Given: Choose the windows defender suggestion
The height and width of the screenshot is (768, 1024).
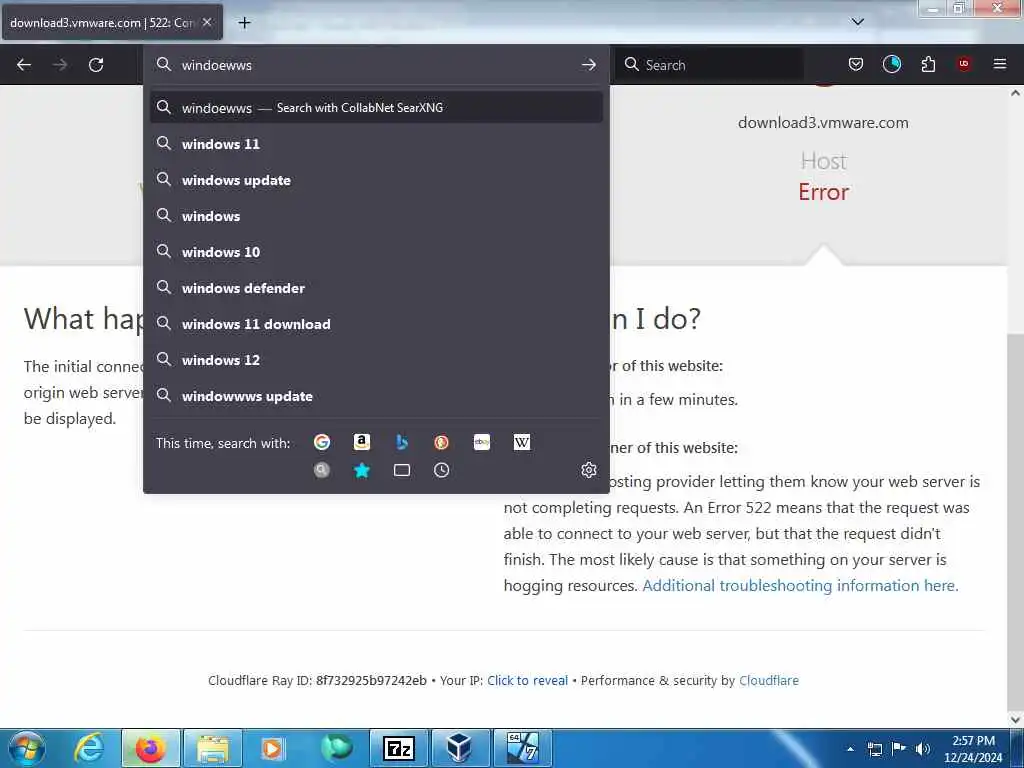Looking at the screenshot, I should coord(376,288).
